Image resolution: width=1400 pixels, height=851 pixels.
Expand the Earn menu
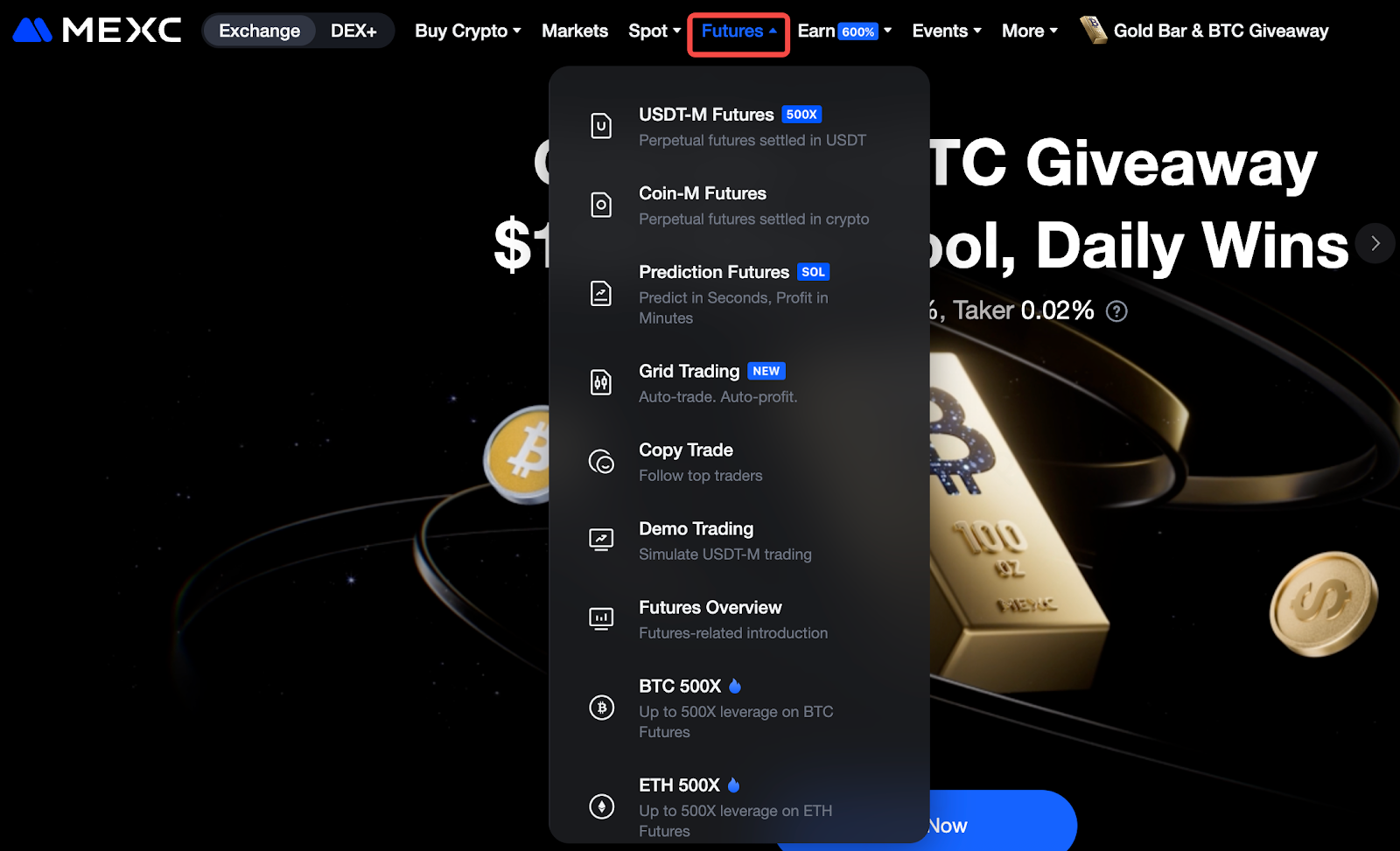pyautogui.click(x=844, y=31)
